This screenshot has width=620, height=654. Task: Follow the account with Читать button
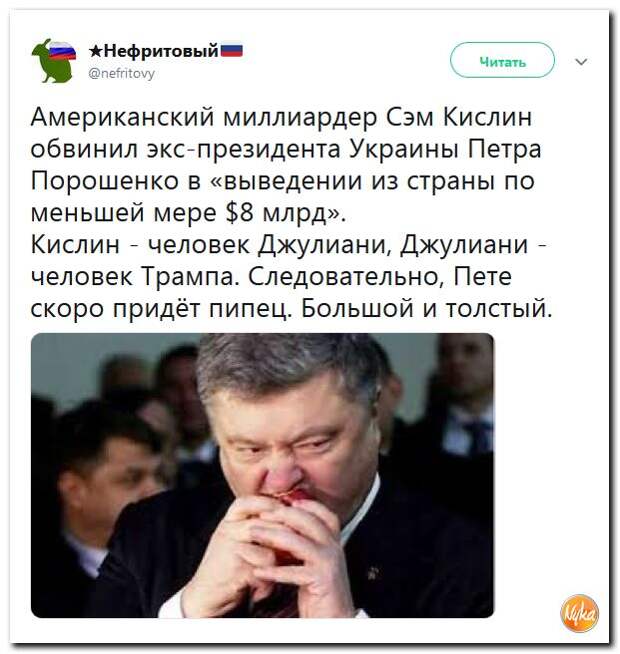[x=502, y=60]
